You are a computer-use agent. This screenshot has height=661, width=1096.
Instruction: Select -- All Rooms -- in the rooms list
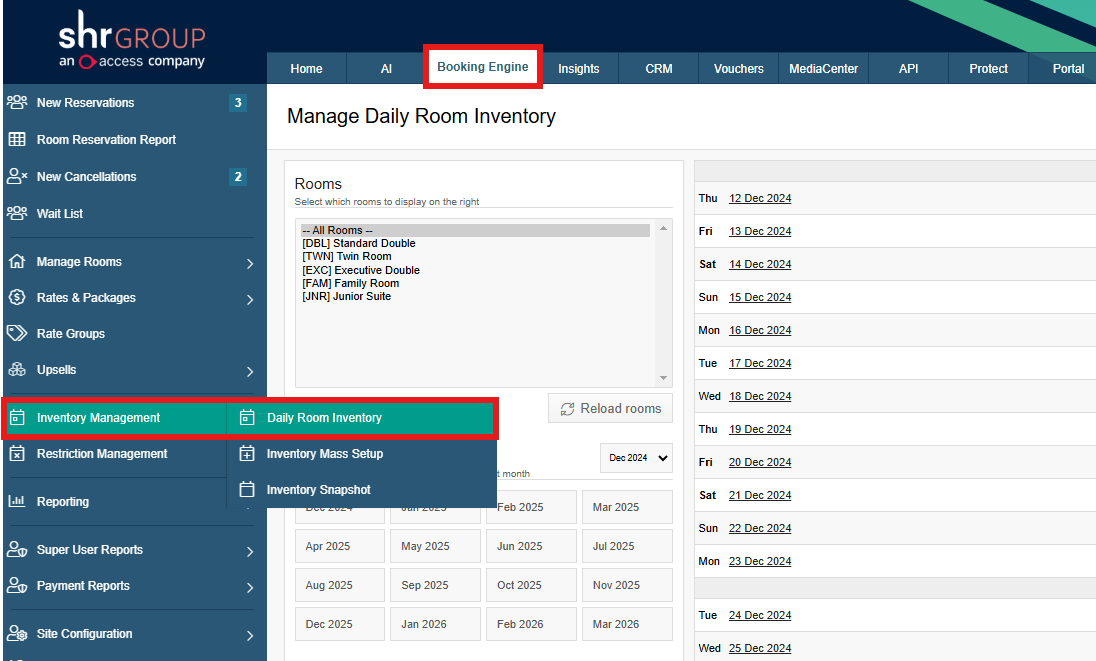475,230
